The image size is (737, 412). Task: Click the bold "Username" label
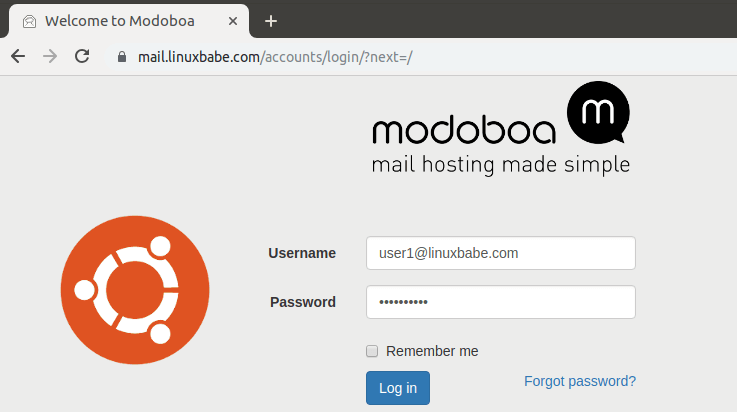pos(302,253)
